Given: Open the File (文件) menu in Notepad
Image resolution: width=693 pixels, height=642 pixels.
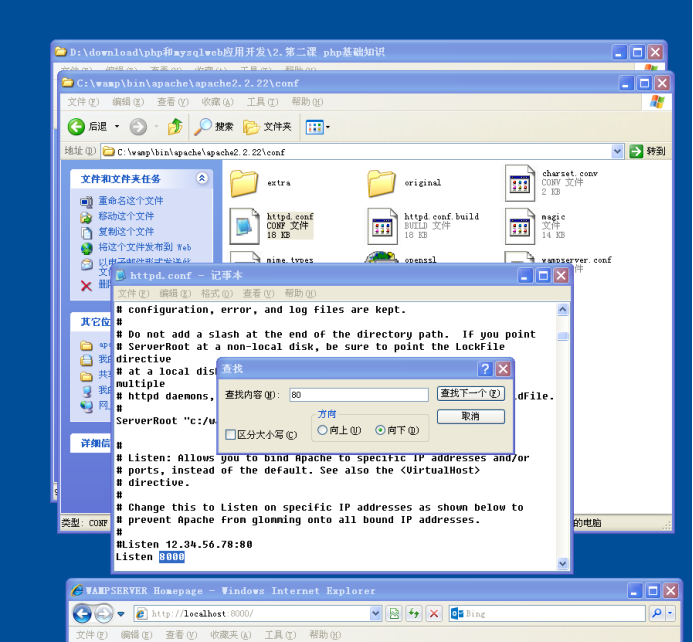Looking at the screenshot, I should click(133, 293).
